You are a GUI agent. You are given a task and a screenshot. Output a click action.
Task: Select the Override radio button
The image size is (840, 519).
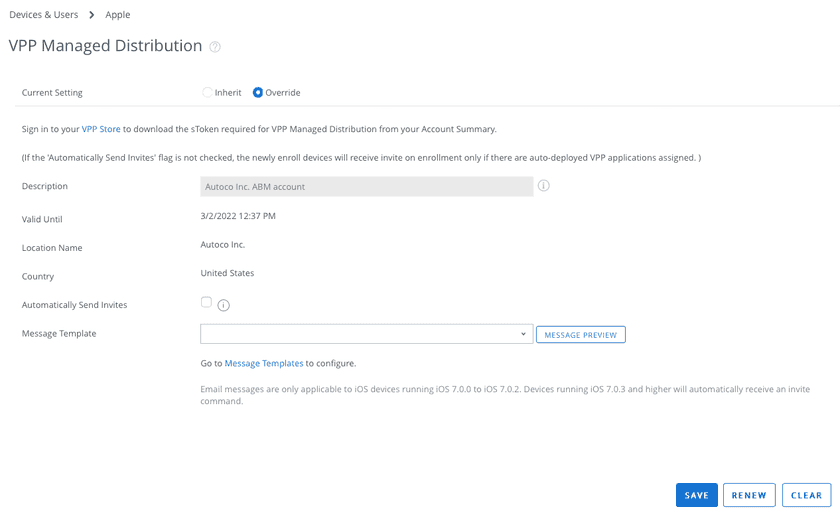(258, 93)
